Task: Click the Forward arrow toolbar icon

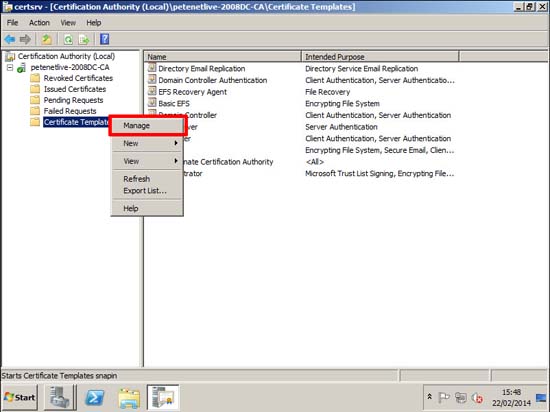Action: click(x=25, y=39)
